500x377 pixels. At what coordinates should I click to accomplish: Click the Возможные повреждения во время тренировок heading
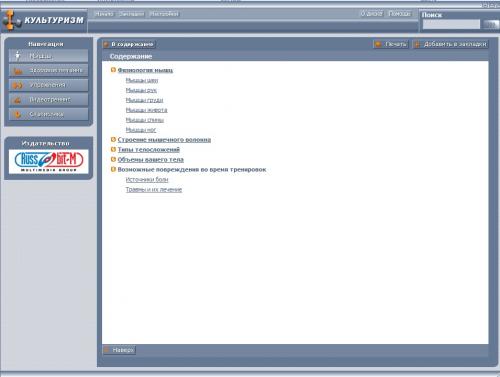(x=192, y=169)
